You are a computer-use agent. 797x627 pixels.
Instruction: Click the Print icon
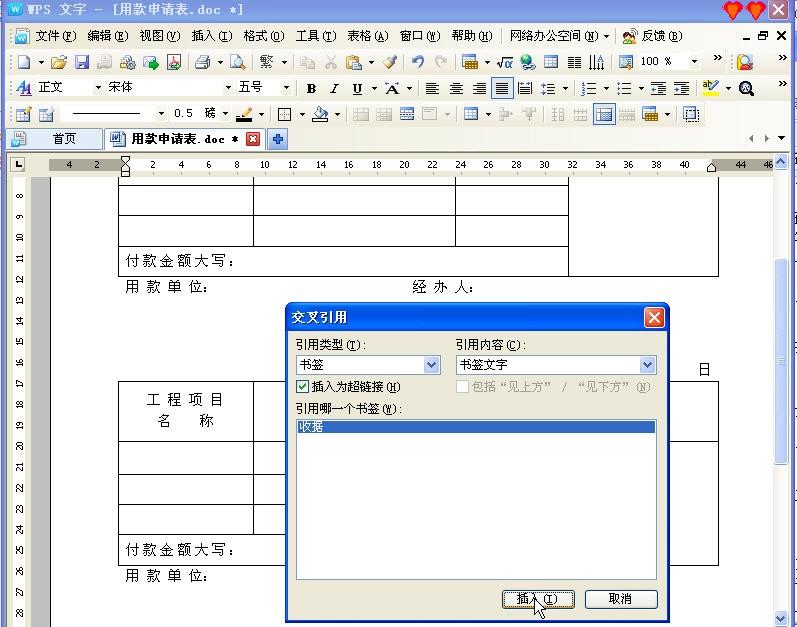point(202,62)
